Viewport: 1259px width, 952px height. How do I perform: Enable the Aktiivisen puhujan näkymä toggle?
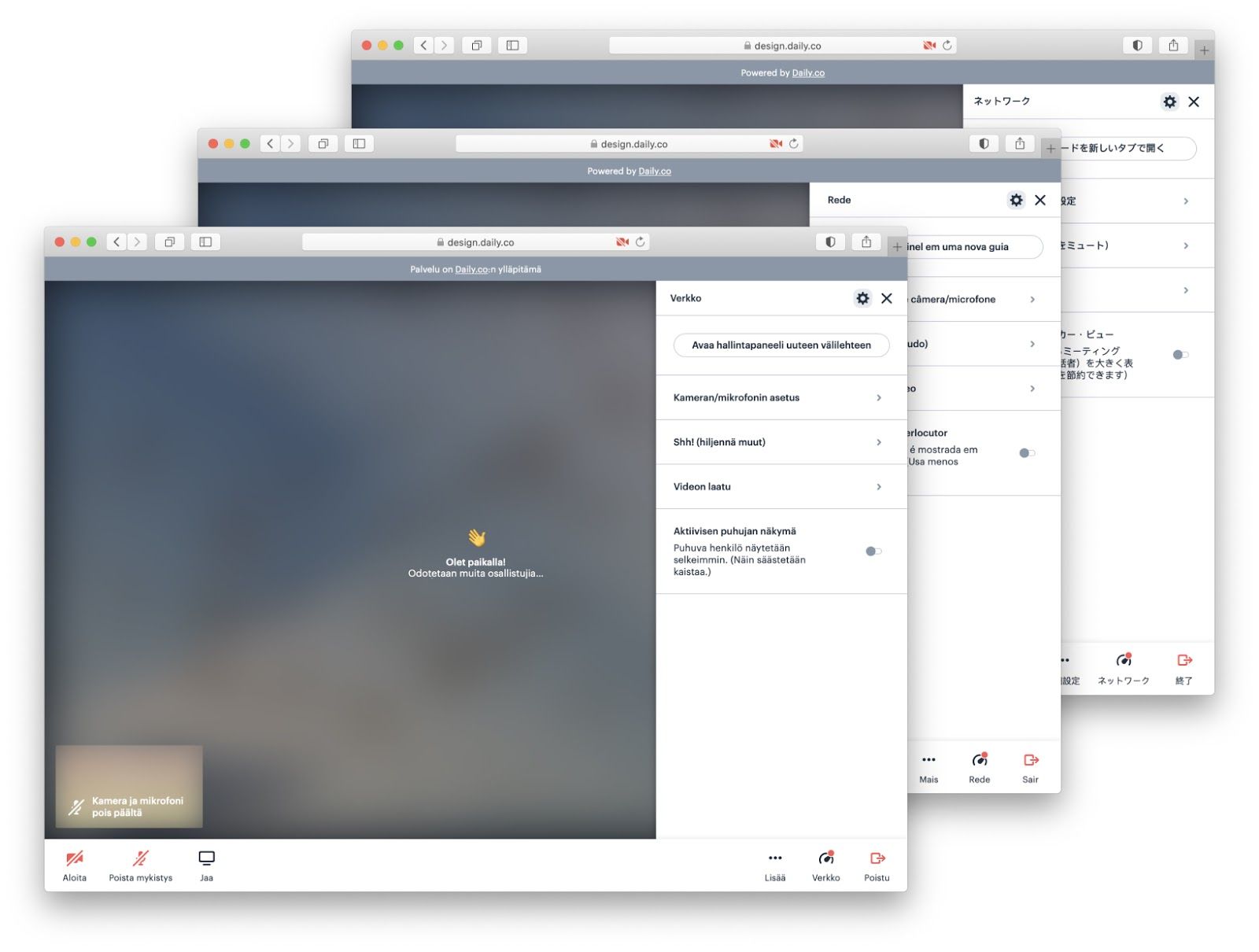[872, 552]
